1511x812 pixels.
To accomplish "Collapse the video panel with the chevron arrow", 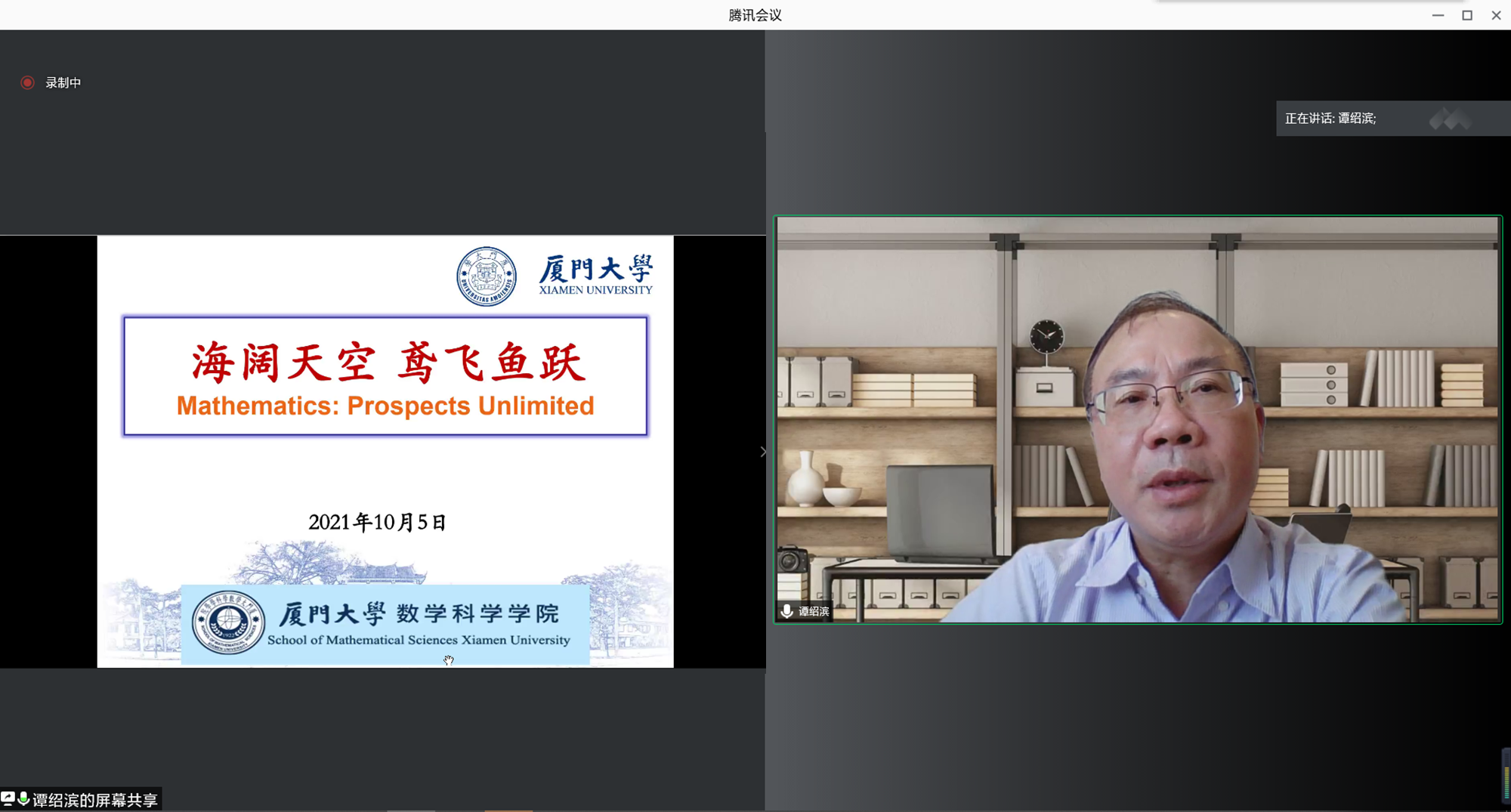I will 763,452.
